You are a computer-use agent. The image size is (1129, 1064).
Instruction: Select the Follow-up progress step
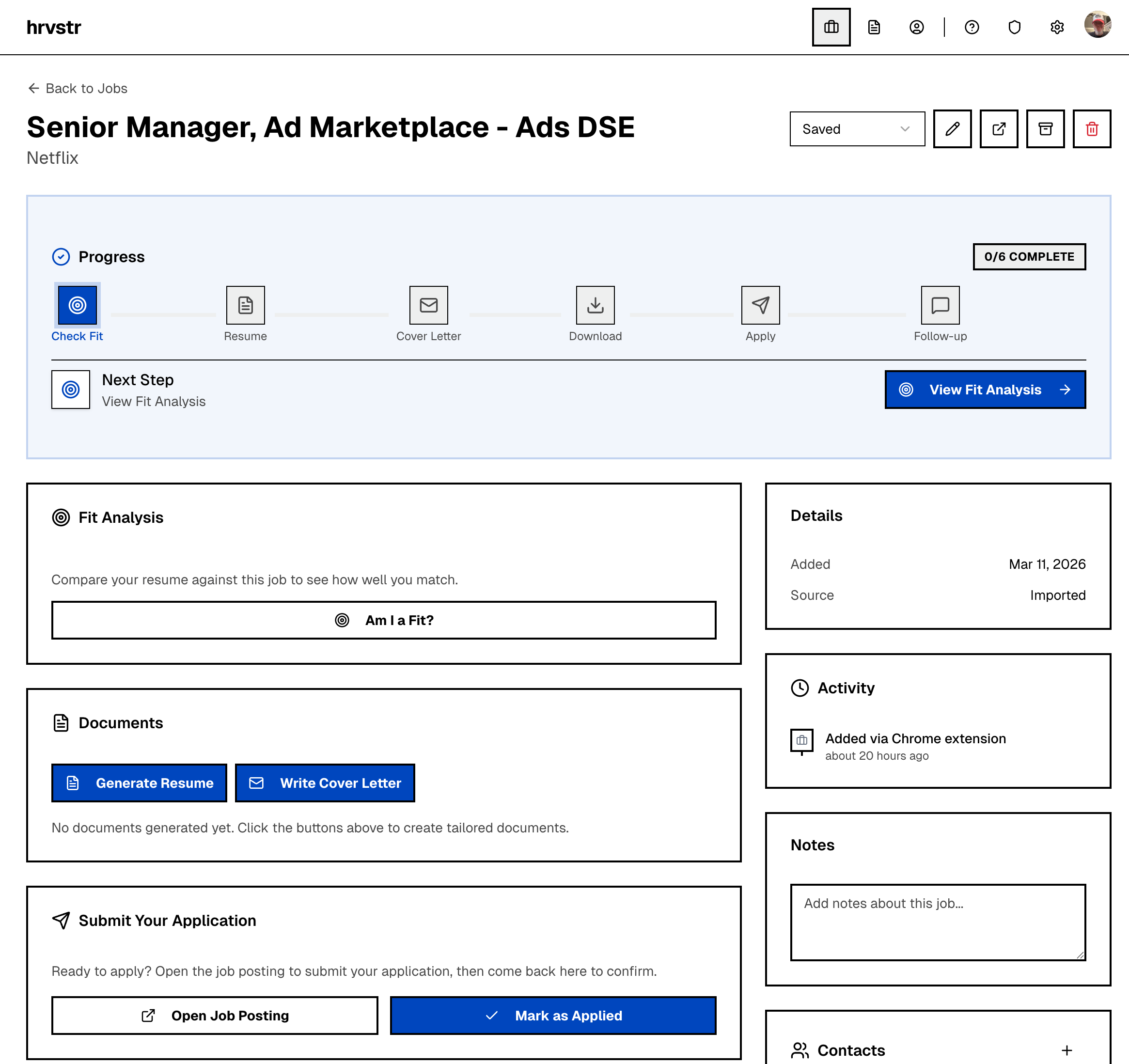[940, 305]
